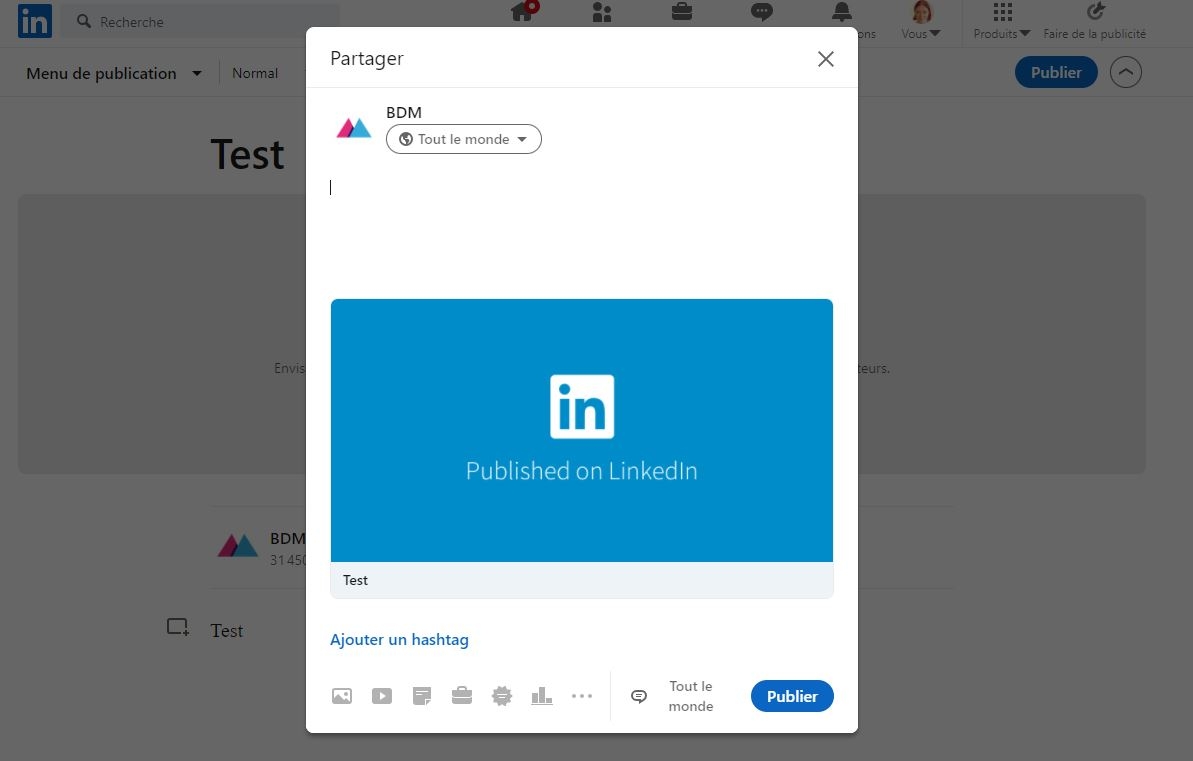The width and height of the screenshot is (1193, 761).
Task: Go to LinkedIn home via house icon
Action: pyautogui.click(x=522, y=13)
